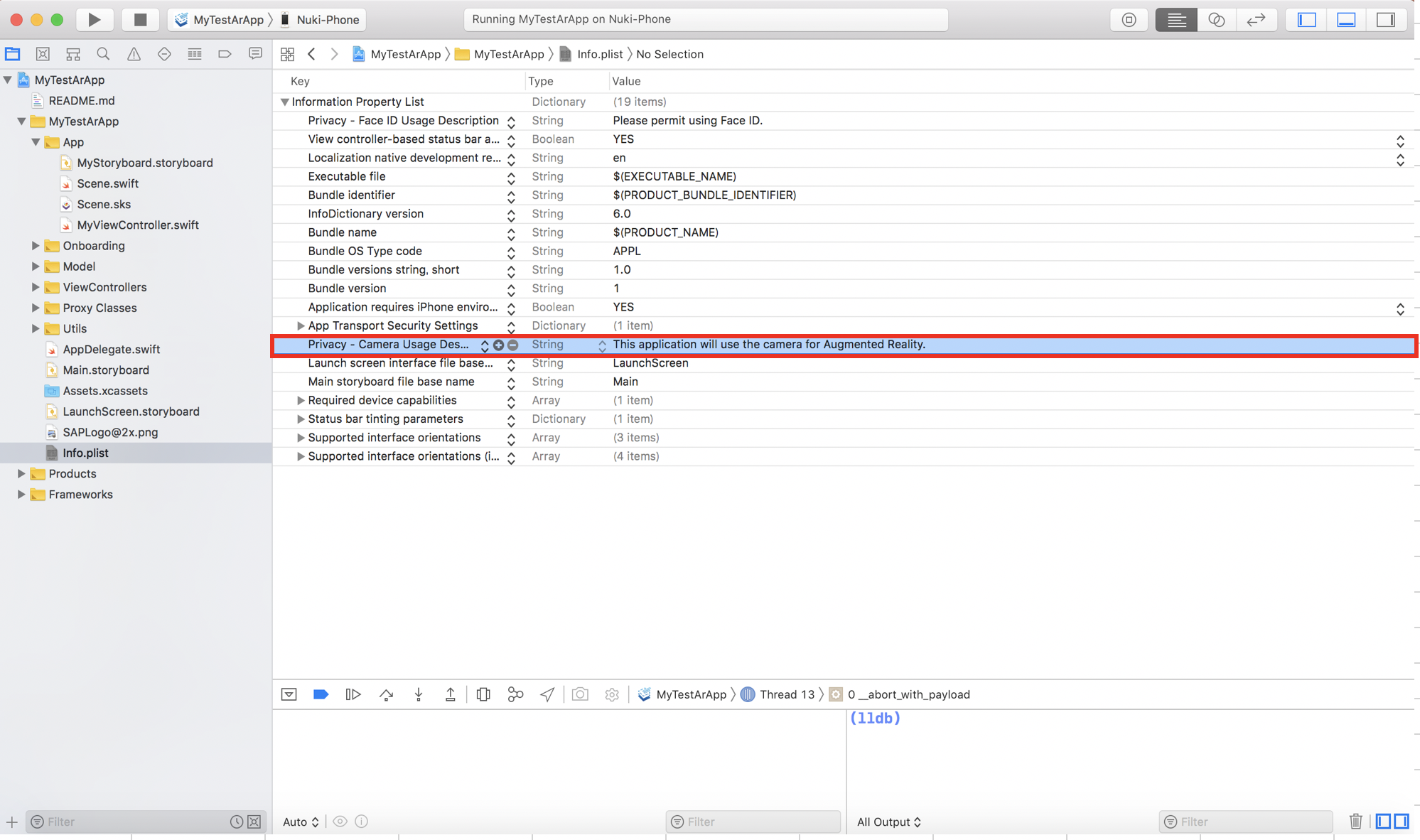Click the Simulate Location arrow icon
Image resolution: width=1420 pixels, height=840 pixels.
click(547, 694)
